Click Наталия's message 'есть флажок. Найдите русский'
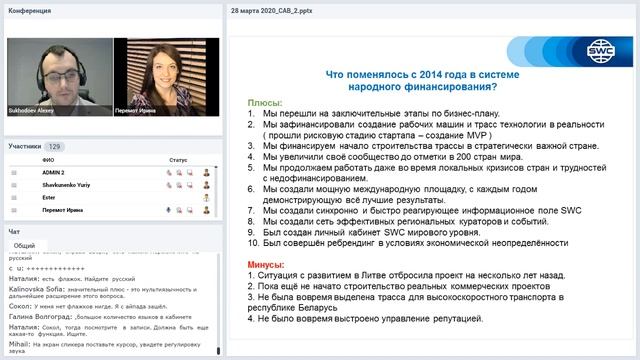 (x=72, y=279)
